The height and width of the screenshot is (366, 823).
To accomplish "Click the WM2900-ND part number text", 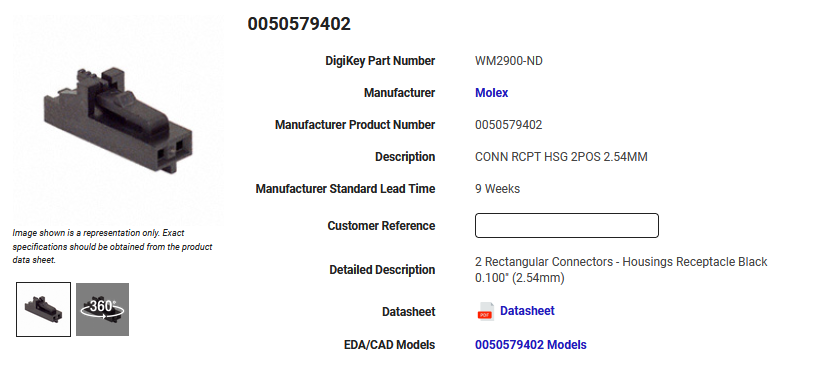I will pos(509,61).
